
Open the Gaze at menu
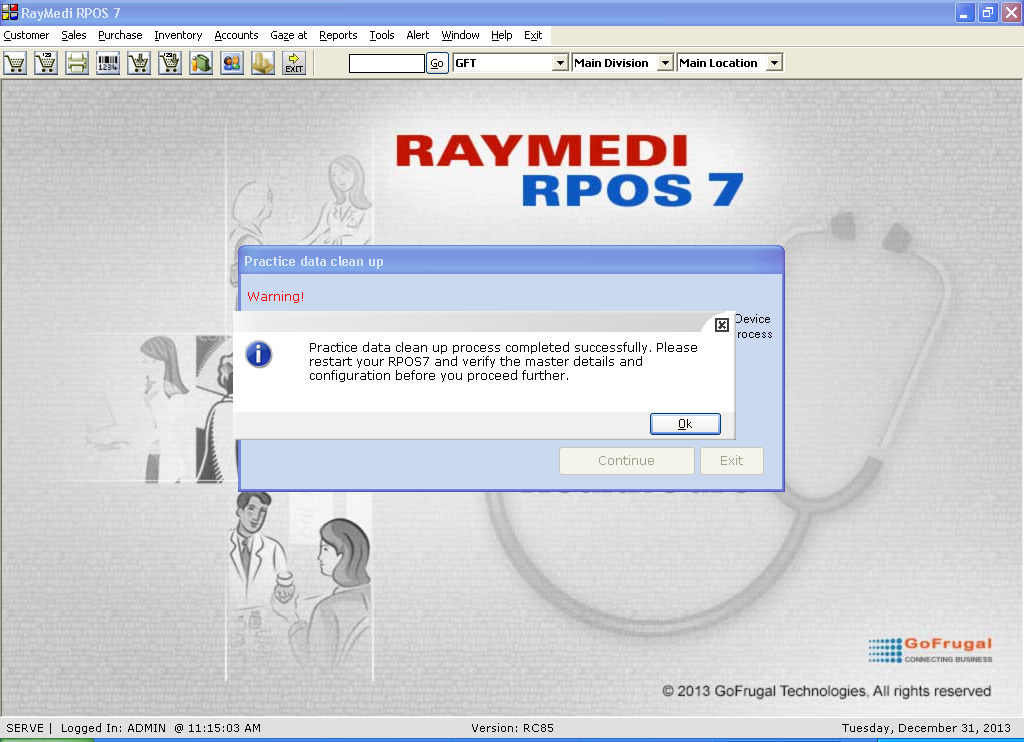(x=289, y=35)
